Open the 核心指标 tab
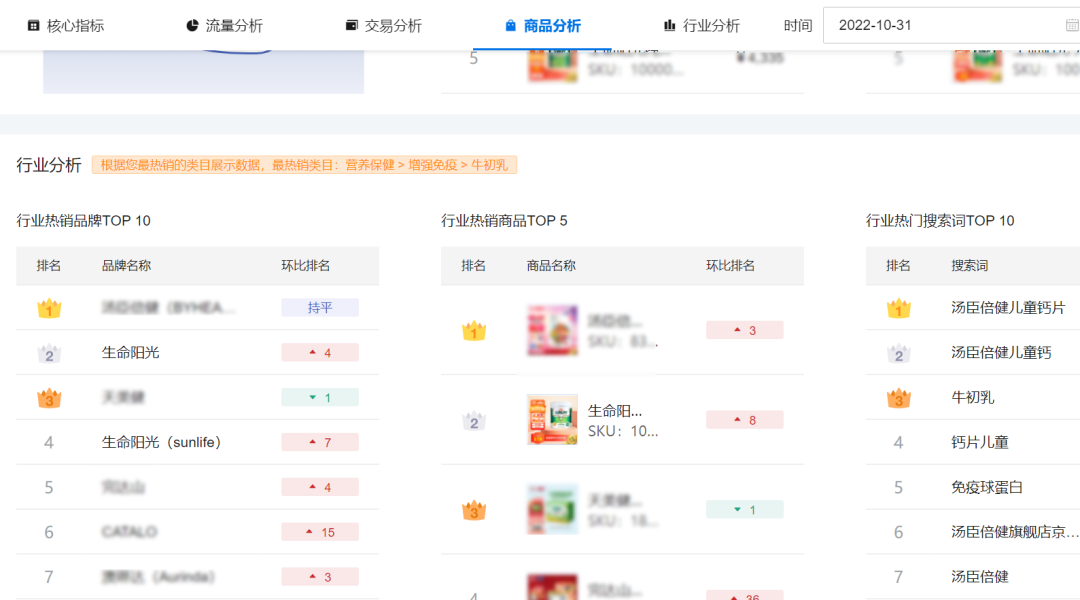 point(65,25)
